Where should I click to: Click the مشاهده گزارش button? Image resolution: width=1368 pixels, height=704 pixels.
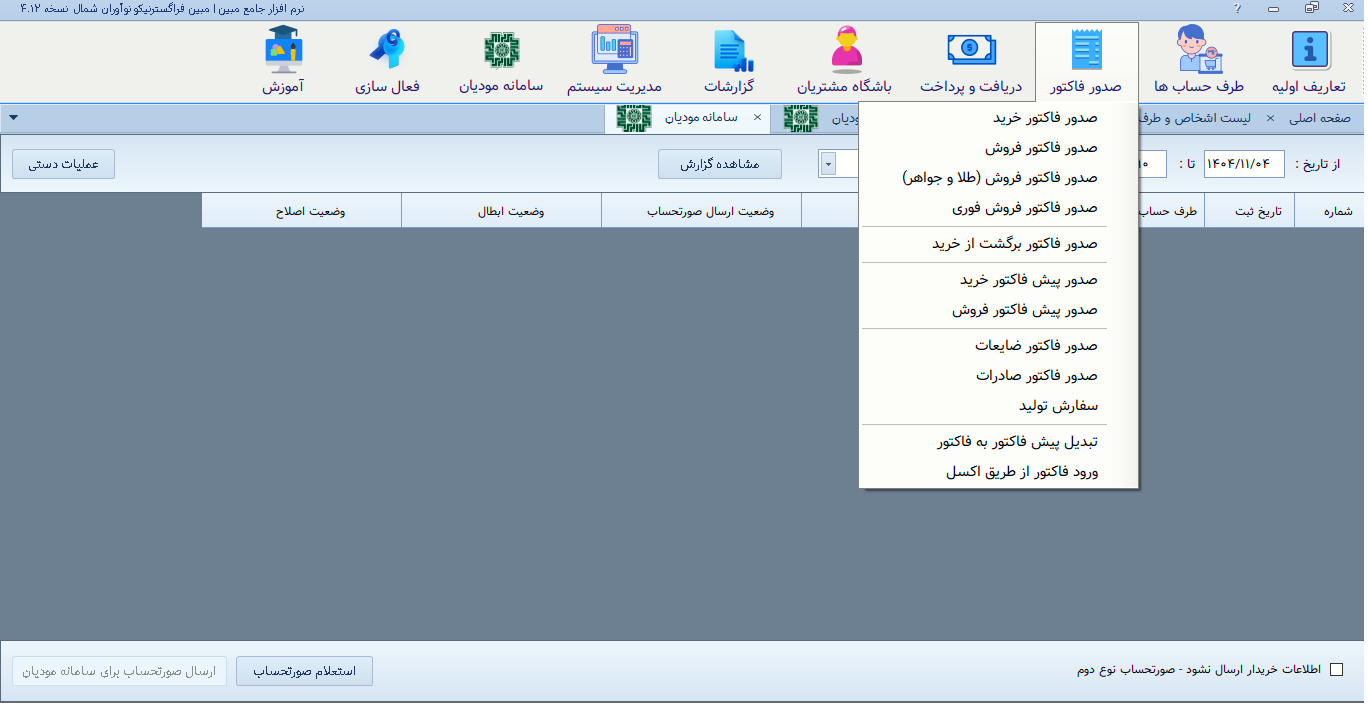[x=720, y=164]
